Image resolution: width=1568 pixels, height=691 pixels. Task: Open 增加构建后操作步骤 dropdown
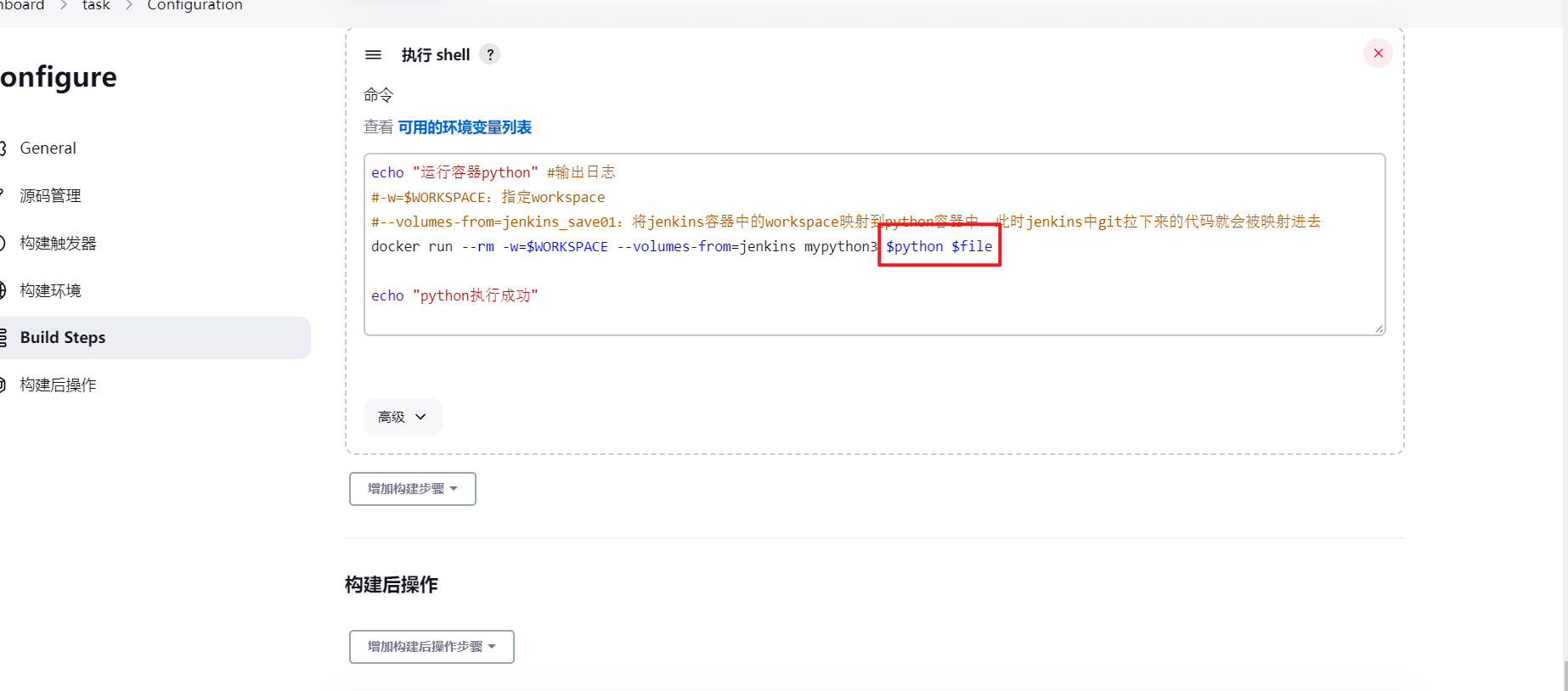click(x=431, y=647)
